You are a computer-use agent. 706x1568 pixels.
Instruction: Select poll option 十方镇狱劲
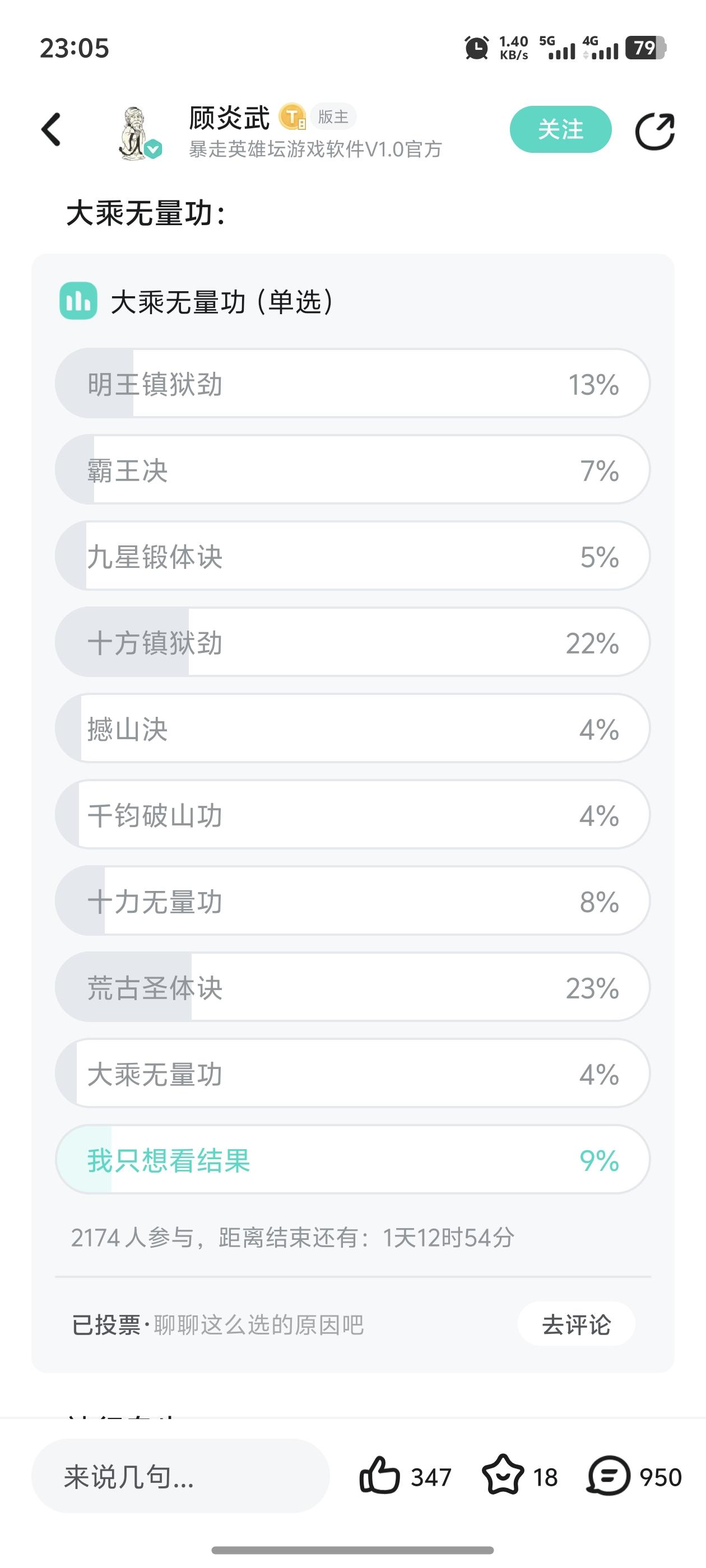click(x=352, y=642)
